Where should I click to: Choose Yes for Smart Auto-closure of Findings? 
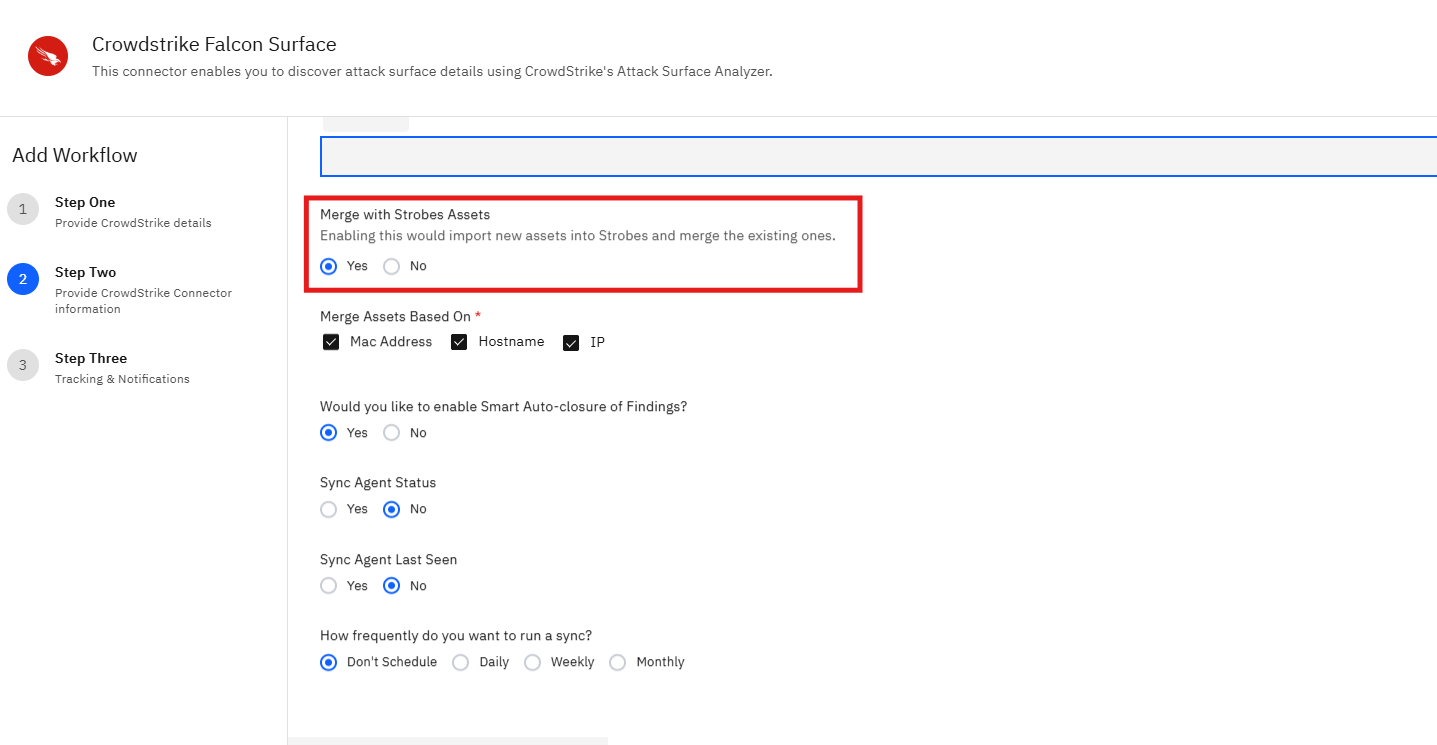(328, 433)
